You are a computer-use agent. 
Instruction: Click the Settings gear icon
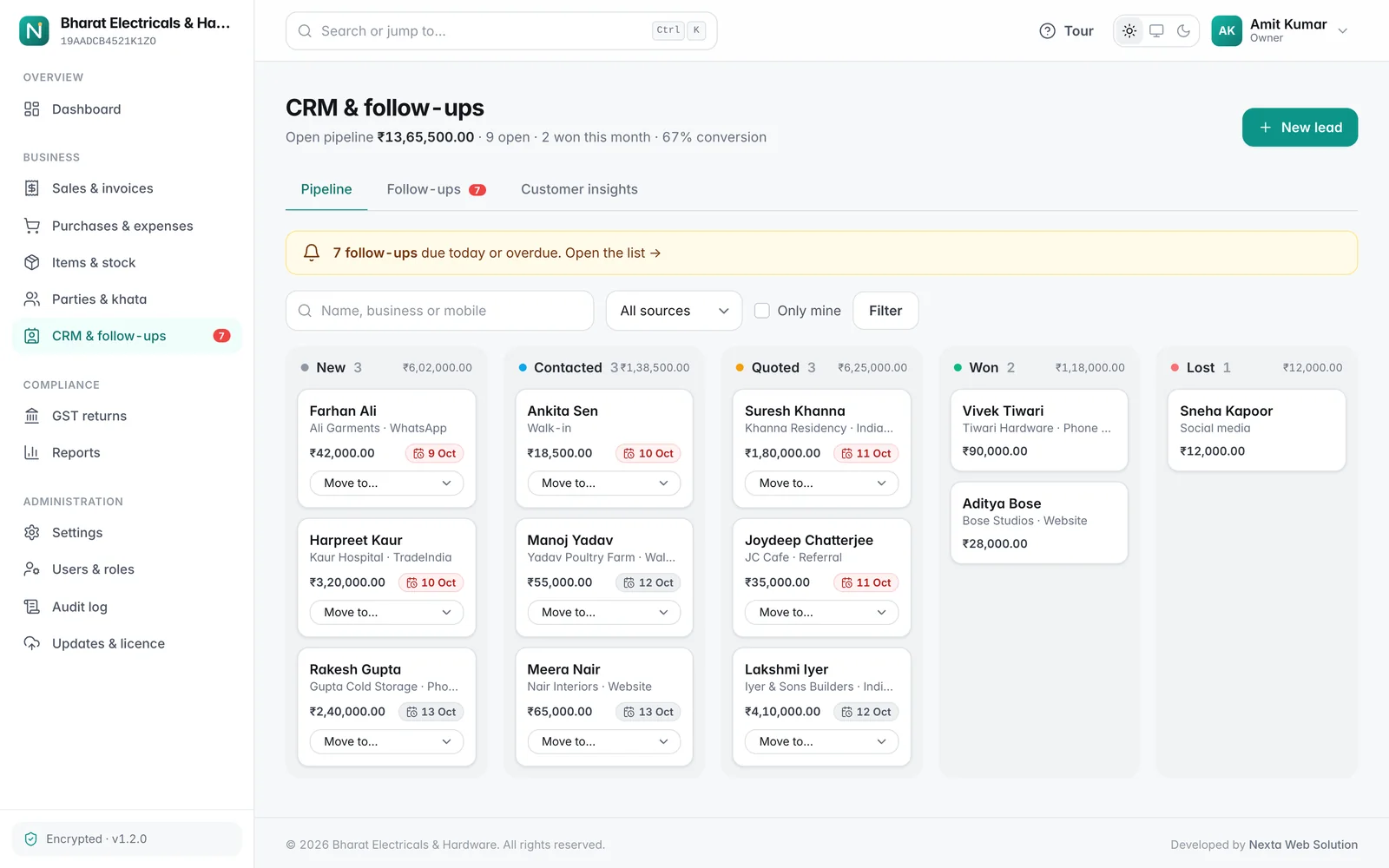(x=32, y=533)
